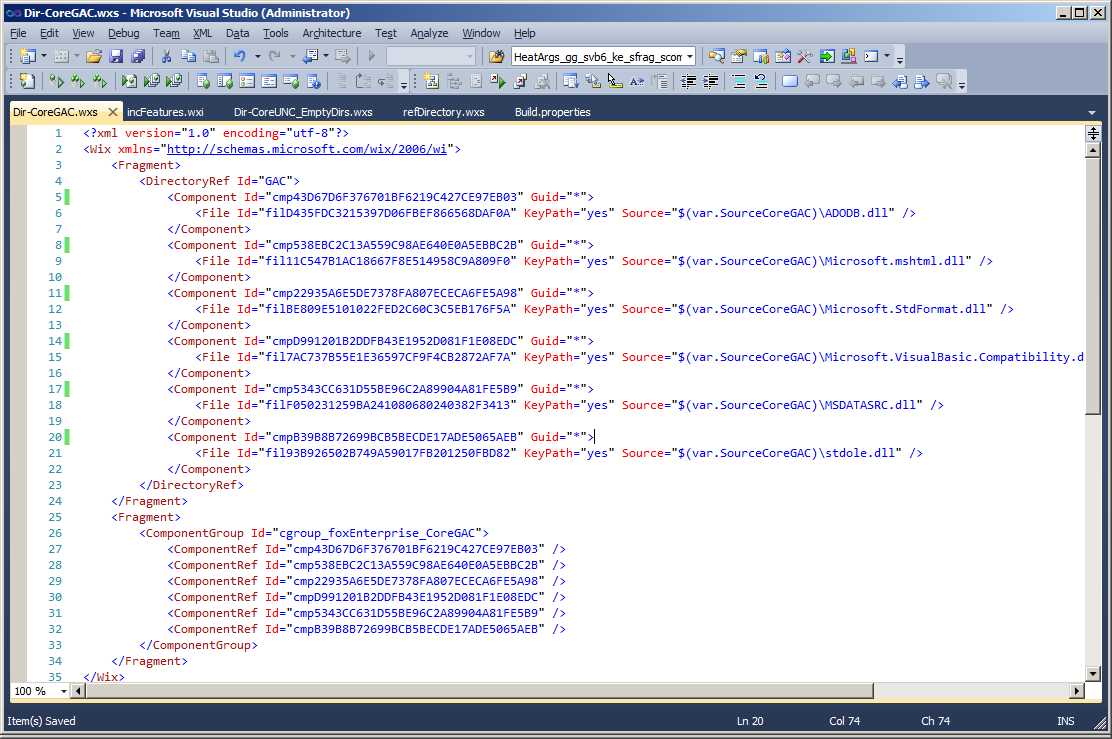Click the "Item(s) Saved" status text
This screenshot has width=1112, height=739.
coord(41,721)
